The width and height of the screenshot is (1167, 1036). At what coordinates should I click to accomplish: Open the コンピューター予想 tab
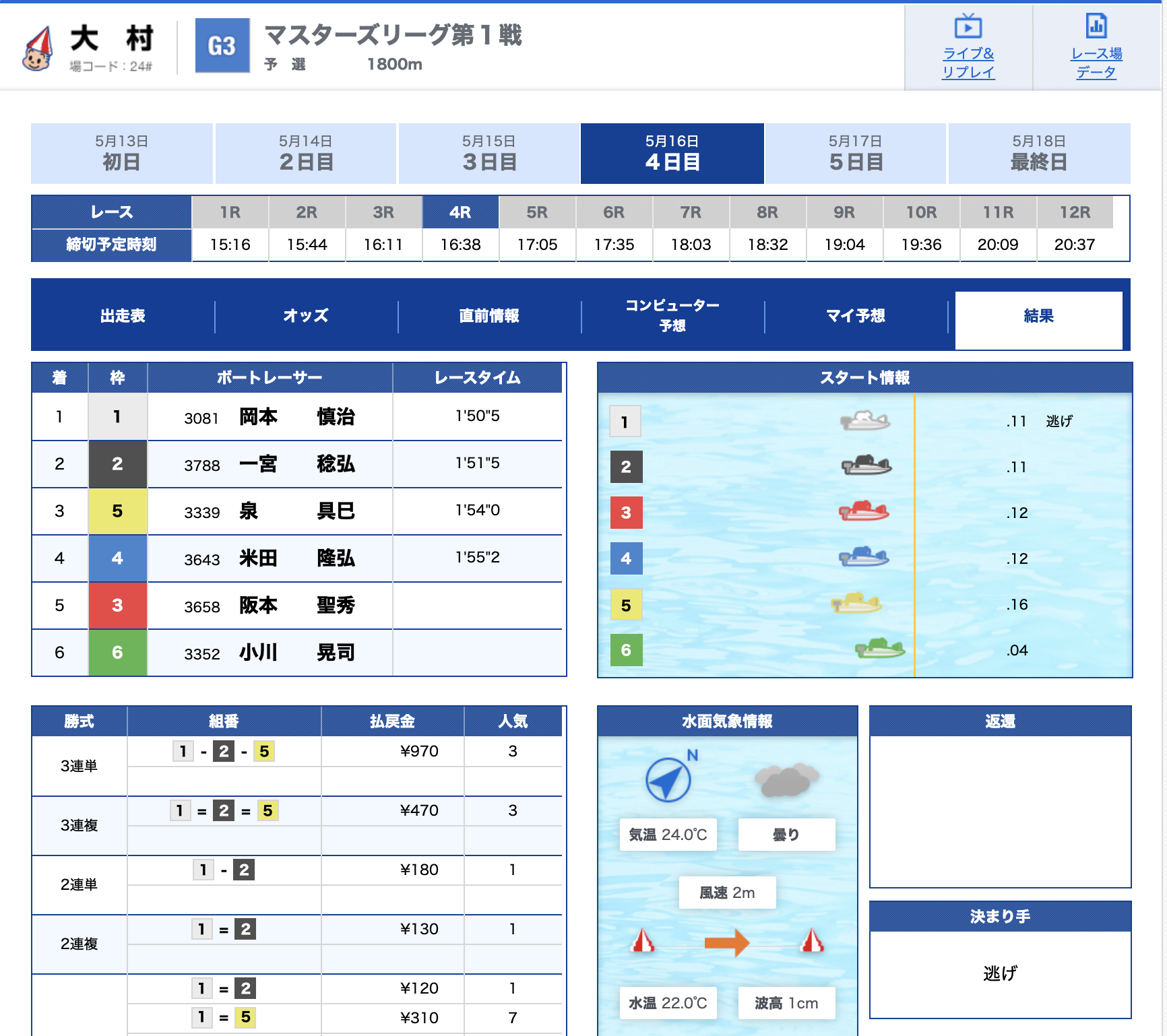click(x=672, y=316)
